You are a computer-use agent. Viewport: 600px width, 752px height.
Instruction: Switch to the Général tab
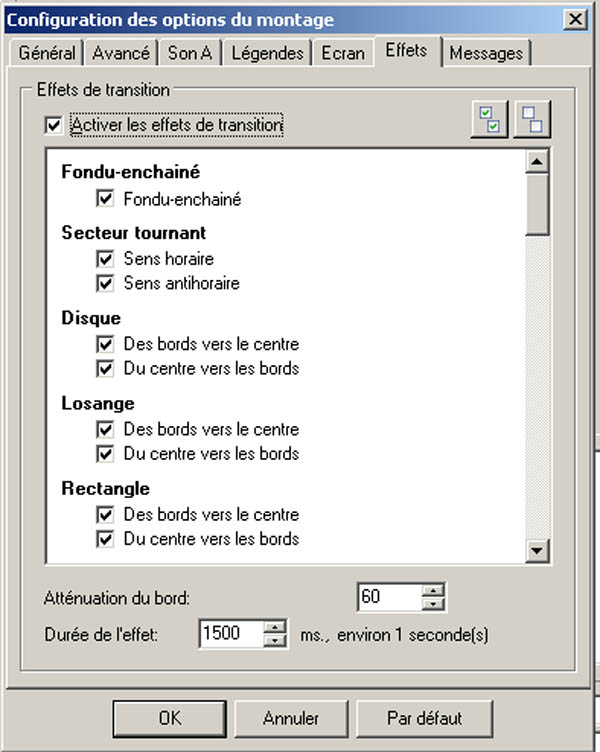pos(47,53)
